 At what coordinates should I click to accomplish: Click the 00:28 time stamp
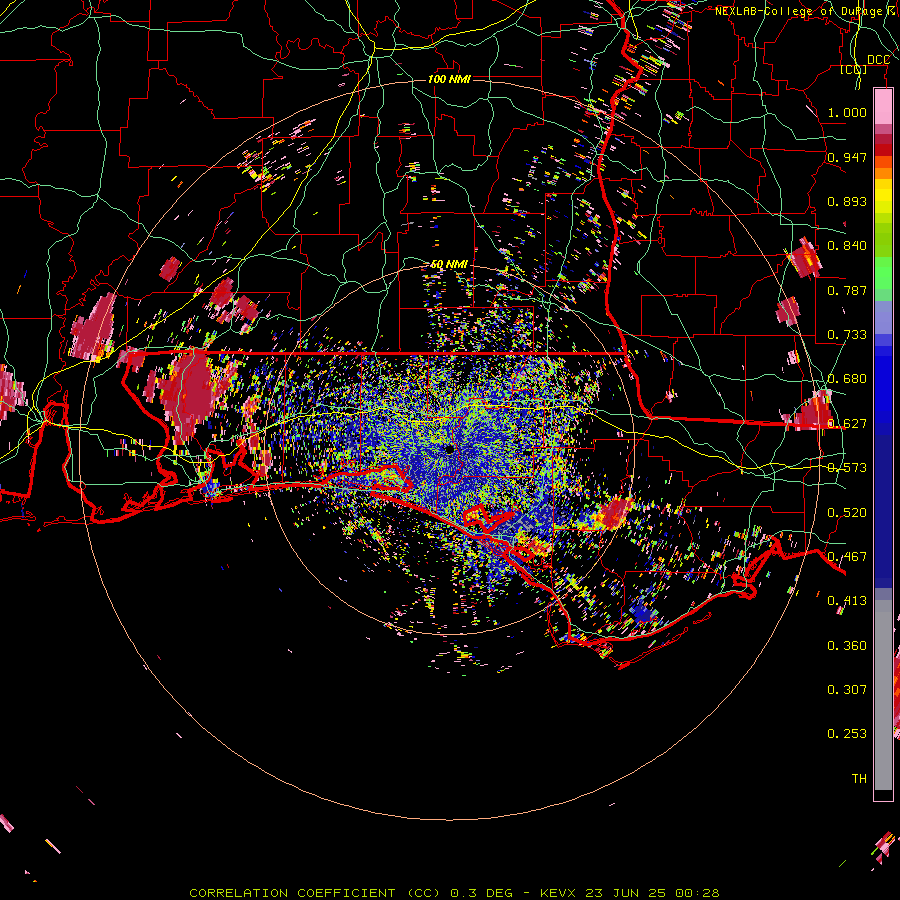pyautogui.click(x=697, y=893)
